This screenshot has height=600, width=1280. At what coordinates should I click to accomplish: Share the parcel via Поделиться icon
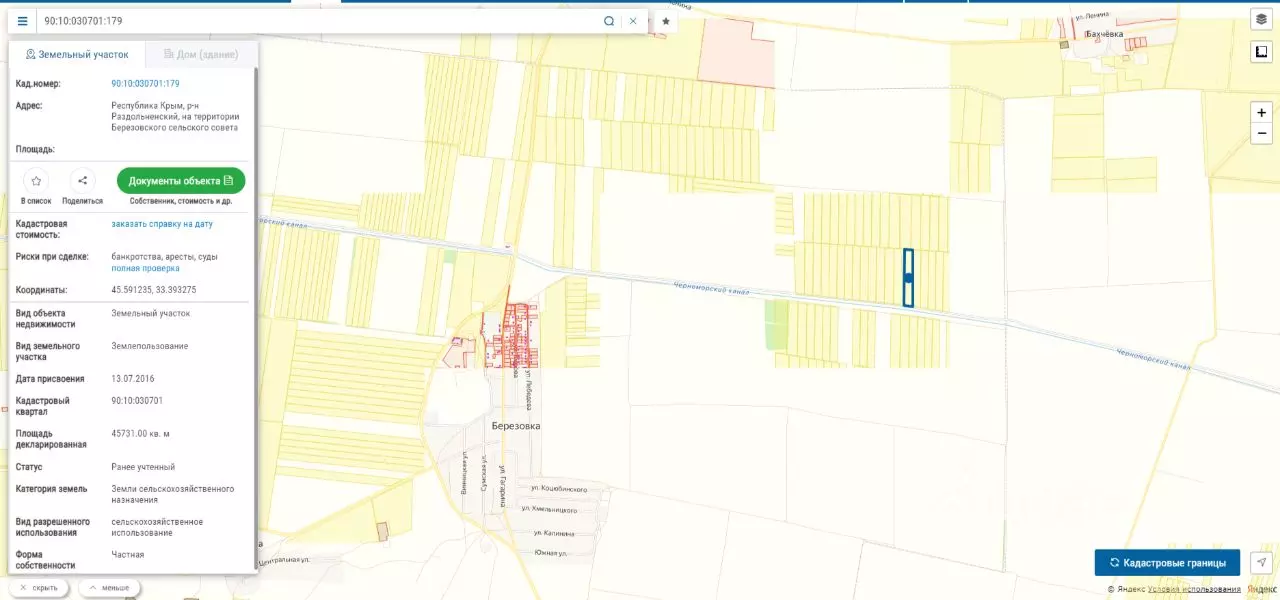pyautogui.click(x=82, y=181)
